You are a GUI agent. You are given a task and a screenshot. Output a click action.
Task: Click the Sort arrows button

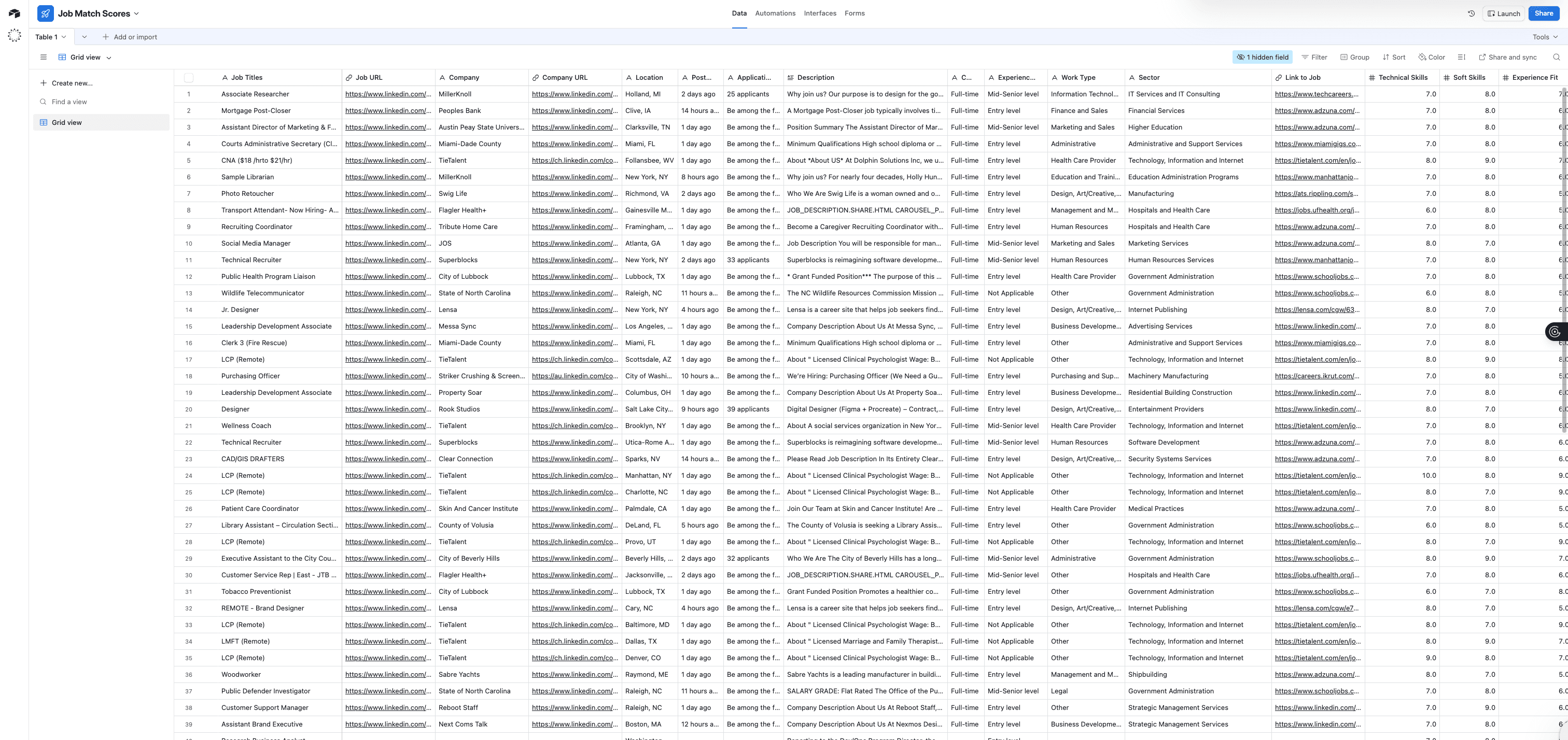(1394, 57)
